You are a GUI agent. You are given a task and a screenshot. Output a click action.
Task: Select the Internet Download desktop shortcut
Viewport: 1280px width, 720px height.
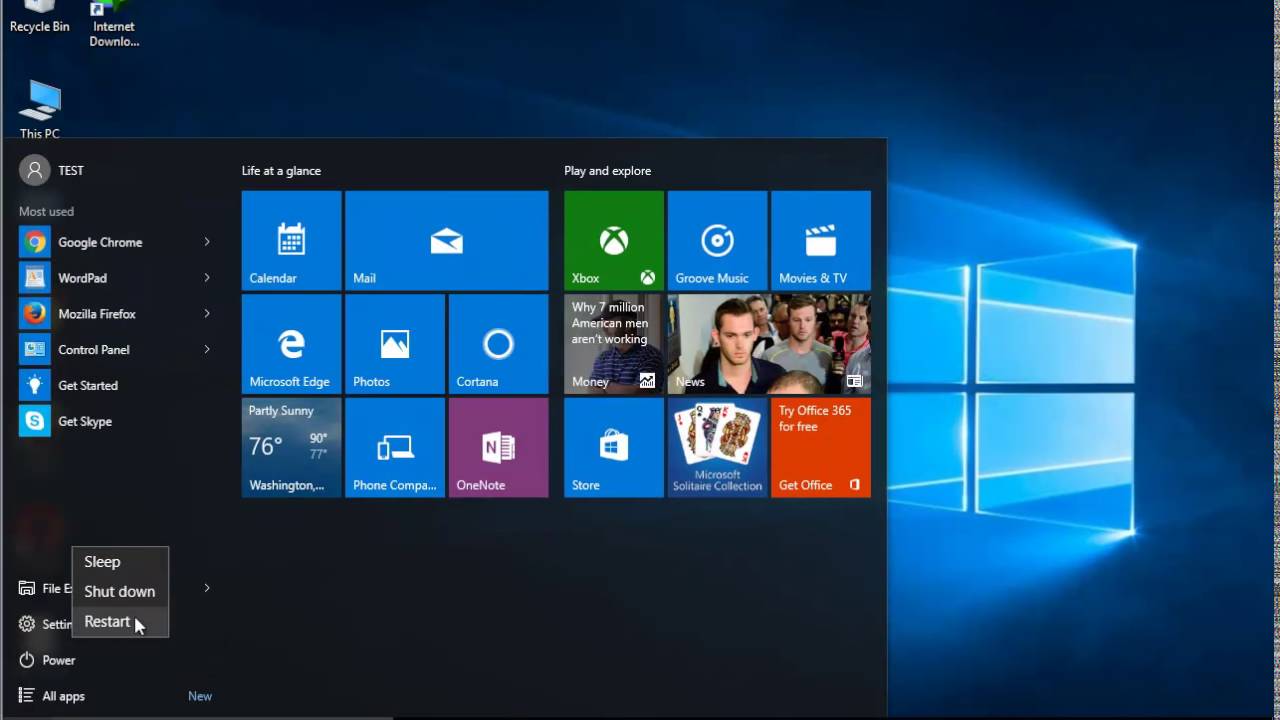coord(114,25)
